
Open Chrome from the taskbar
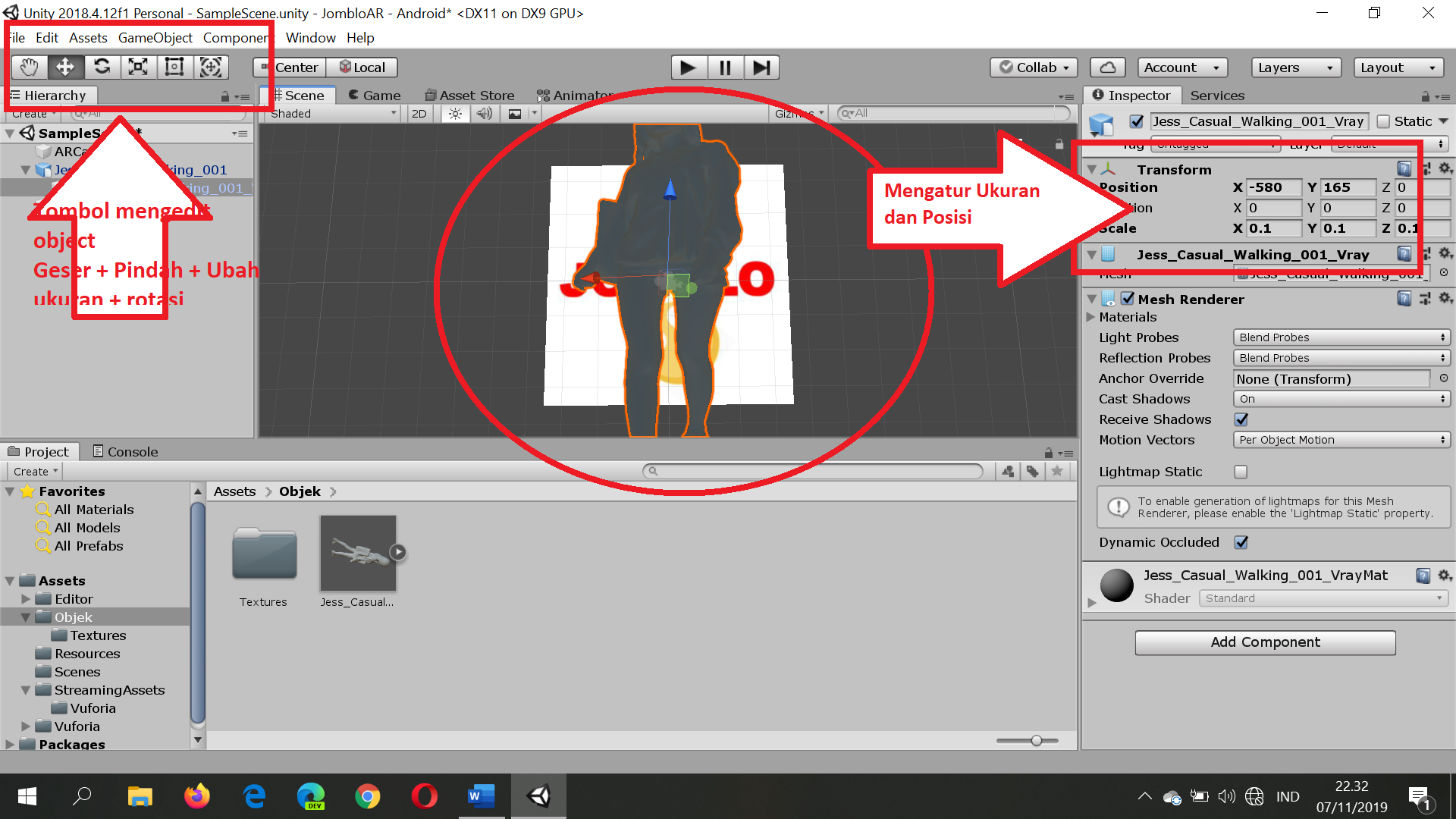368,796
